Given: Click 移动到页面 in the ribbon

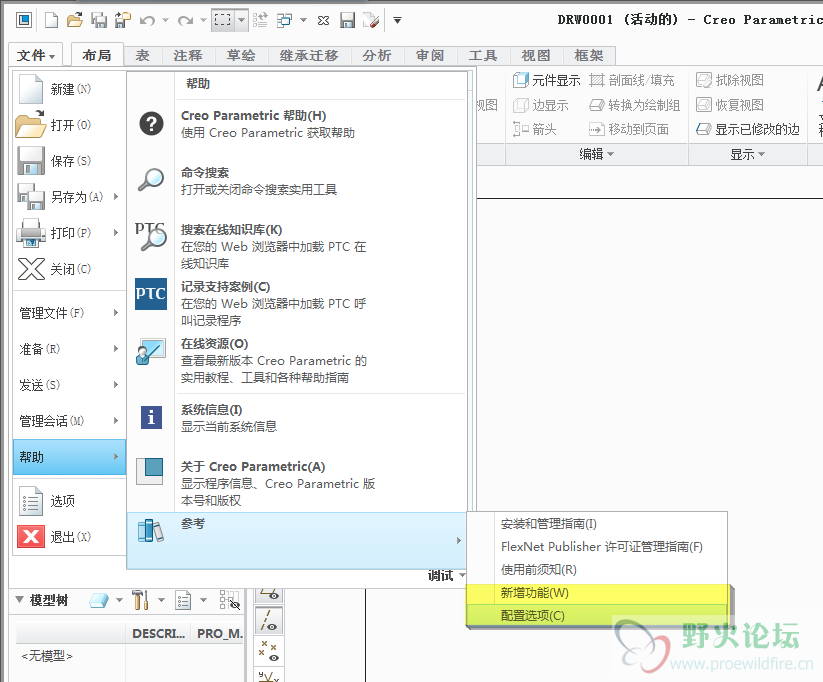Looking at the screenshot, I should [x=629, y=129].
